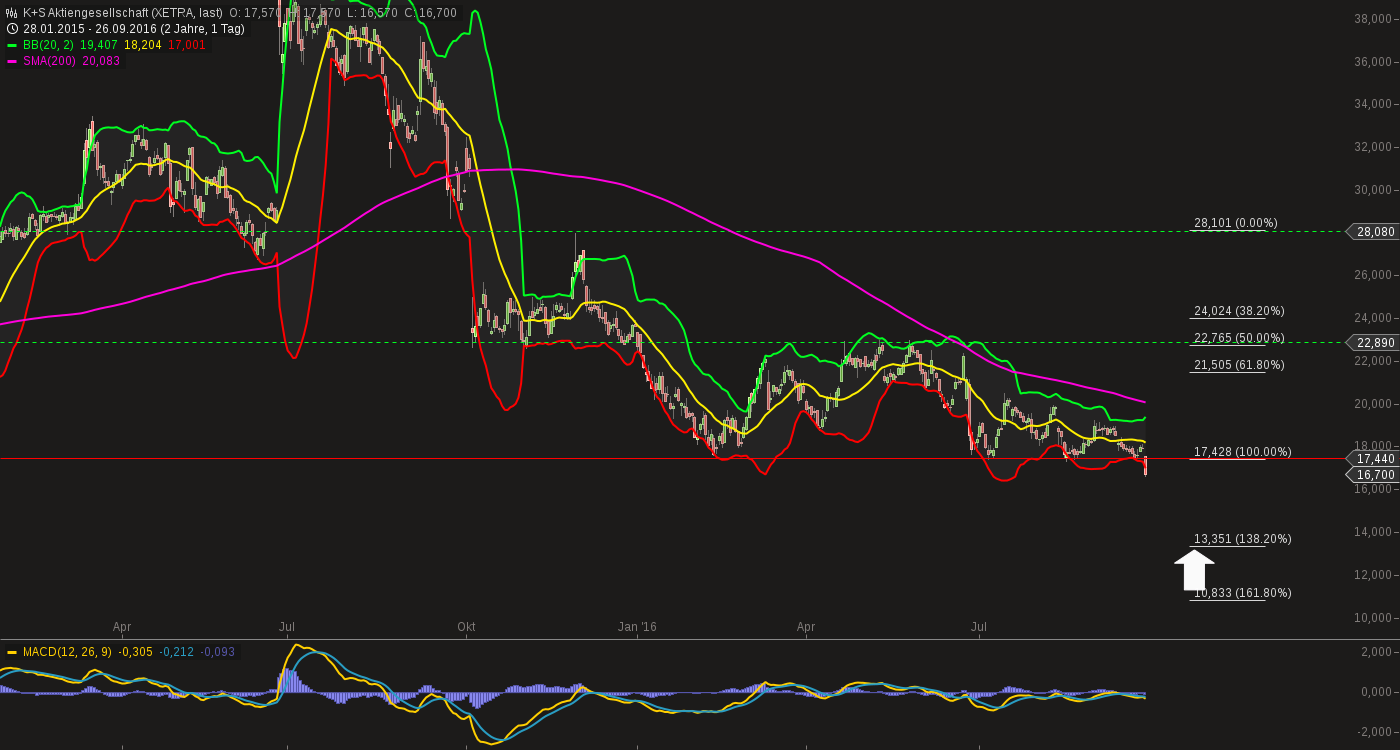Image resolution: width=1400 pixels, height=750 pixels.
Task: Click the '28,080' price tag on the axis
Action: click(x=1373, y=232)
